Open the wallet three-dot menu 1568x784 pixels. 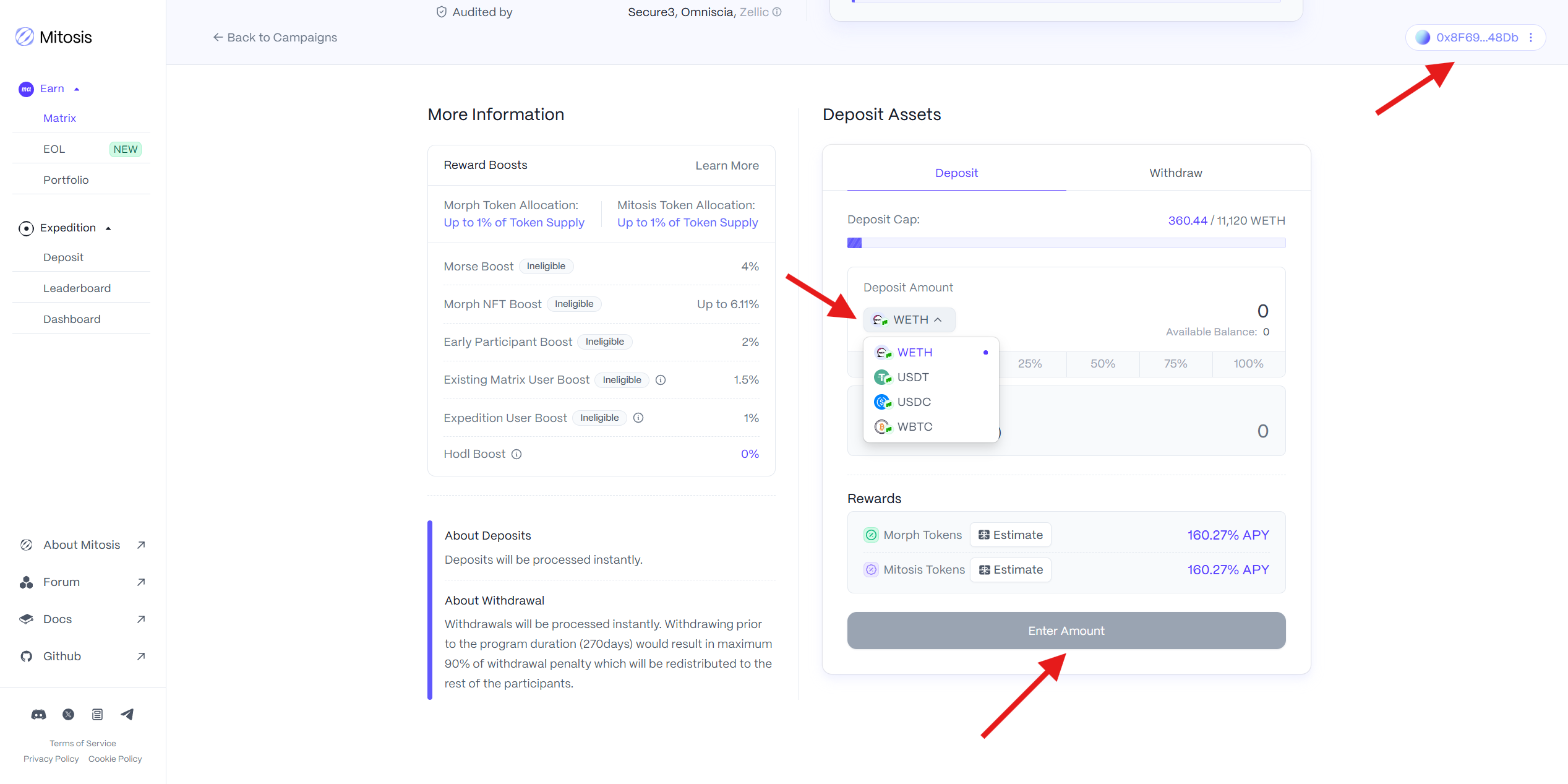tap(1531, 38)
